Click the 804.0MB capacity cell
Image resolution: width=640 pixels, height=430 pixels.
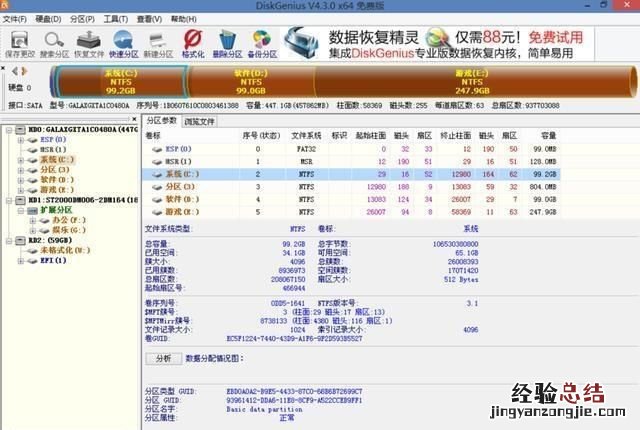click(x=543, y=187)
